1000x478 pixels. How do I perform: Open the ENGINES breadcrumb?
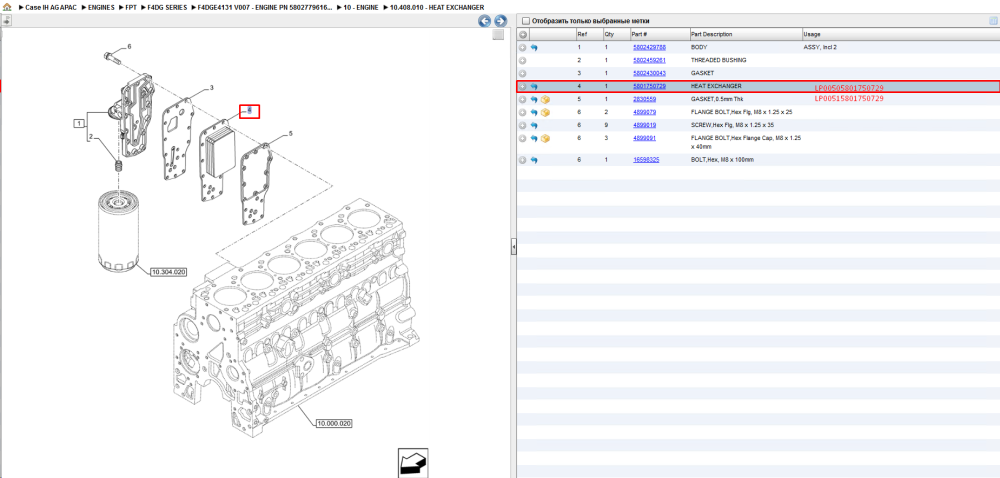pos(101,7)
